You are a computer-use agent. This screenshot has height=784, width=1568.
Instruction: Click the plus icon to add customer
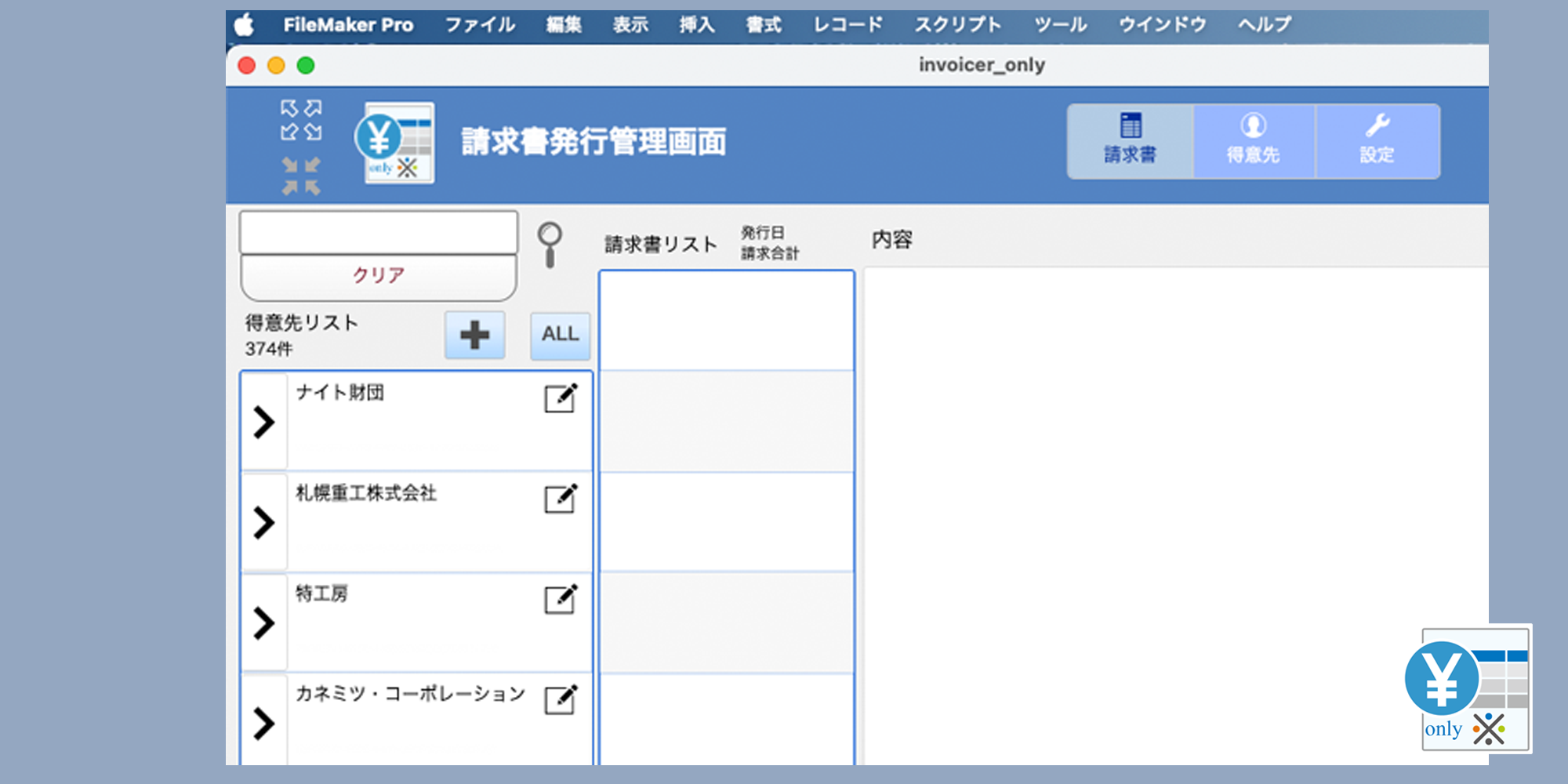click(x=475, y=336)
